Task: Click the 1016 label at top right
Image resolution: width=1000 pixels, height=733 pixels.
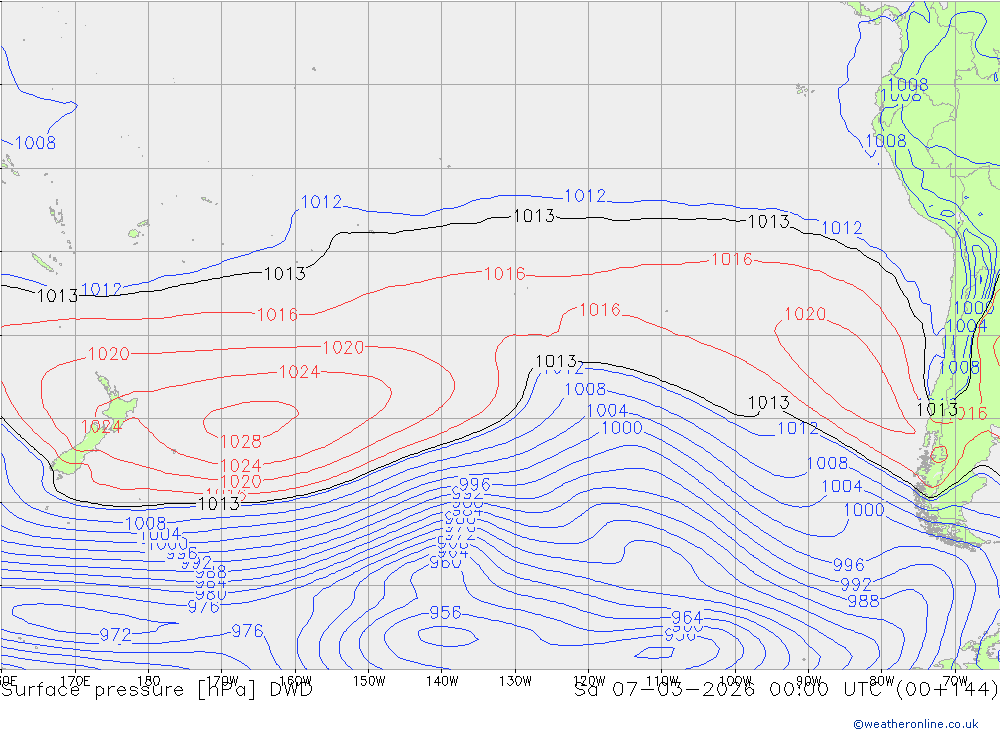Action: tap(732, 259)
